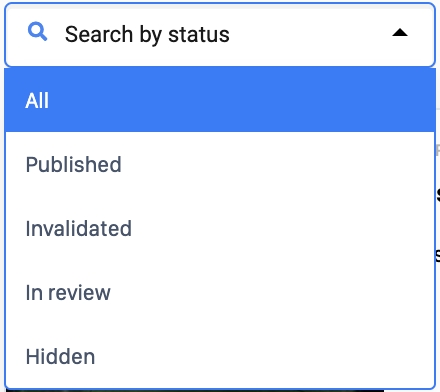440x392 pixels.
Task: Close the open status combo box
Action: (400, 33)
